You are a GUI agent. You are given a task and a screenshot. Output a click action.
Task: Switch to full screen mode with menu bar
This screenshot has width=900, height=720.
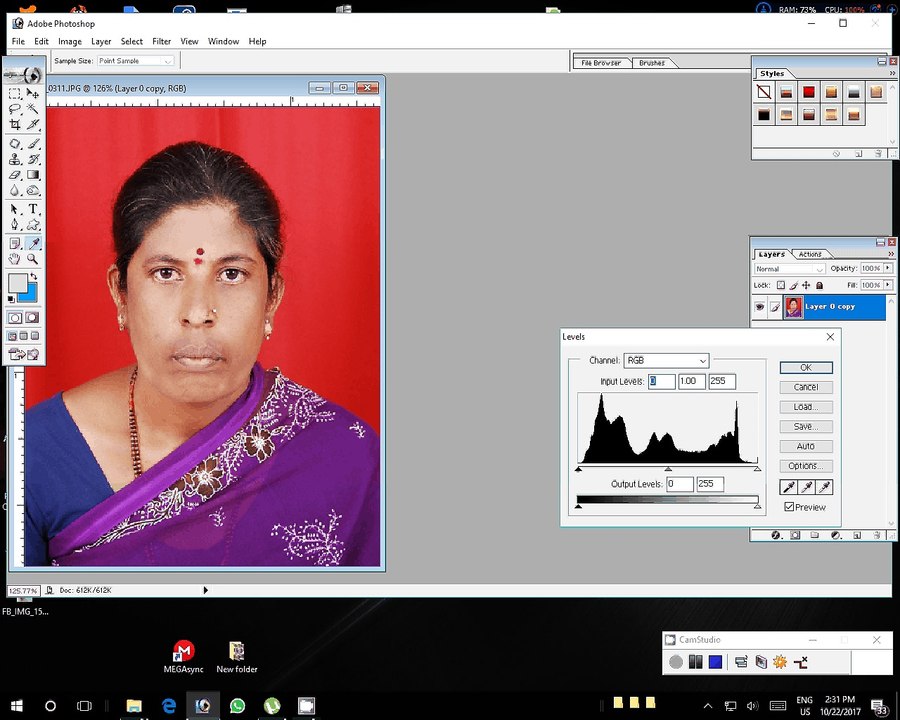pyautogui.click(x=24, y=336)
